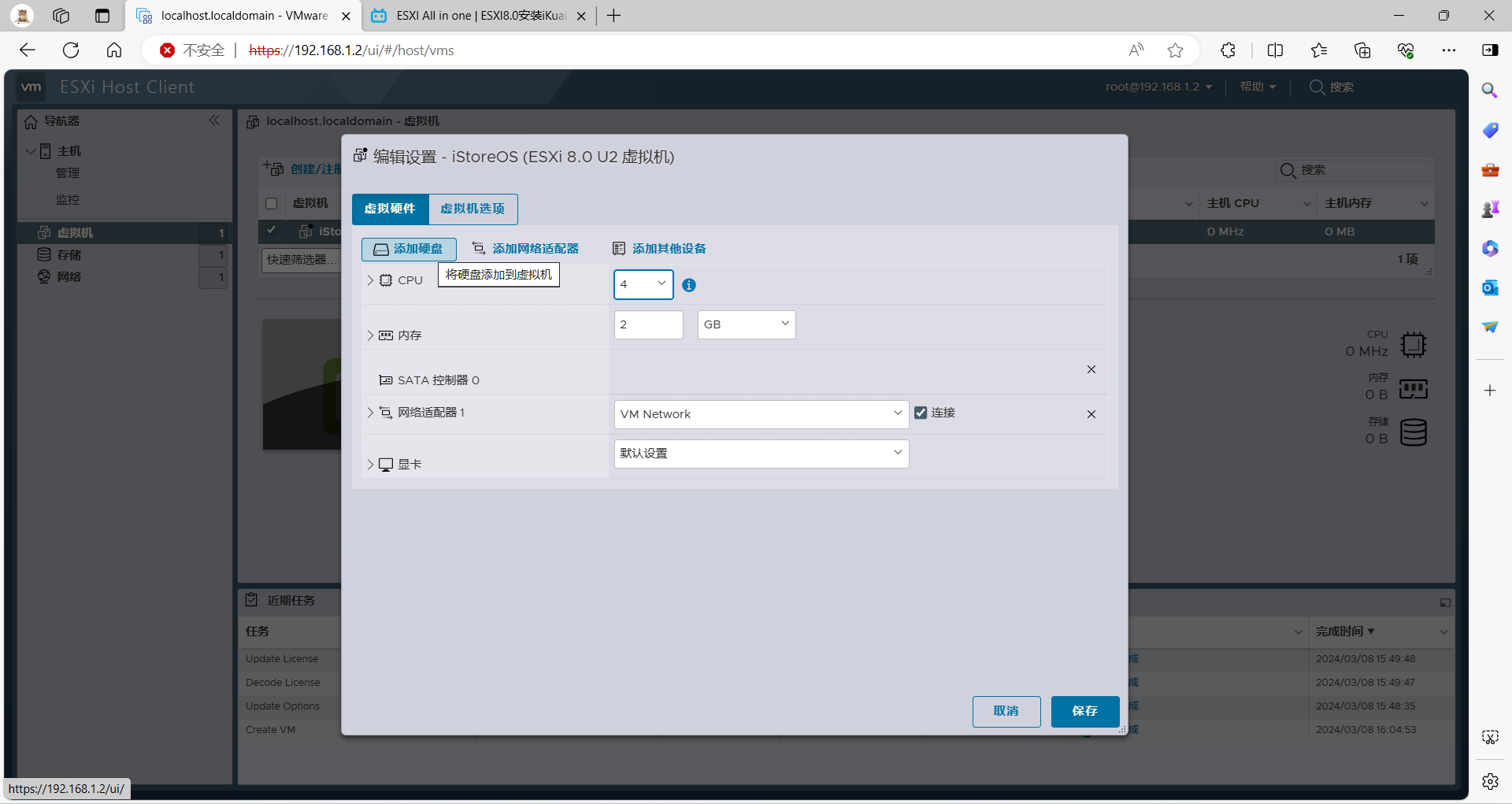Remove SATA controller 0 with X icon
This screenshot has width=1512, height=804.
(x=1091, y=369)
